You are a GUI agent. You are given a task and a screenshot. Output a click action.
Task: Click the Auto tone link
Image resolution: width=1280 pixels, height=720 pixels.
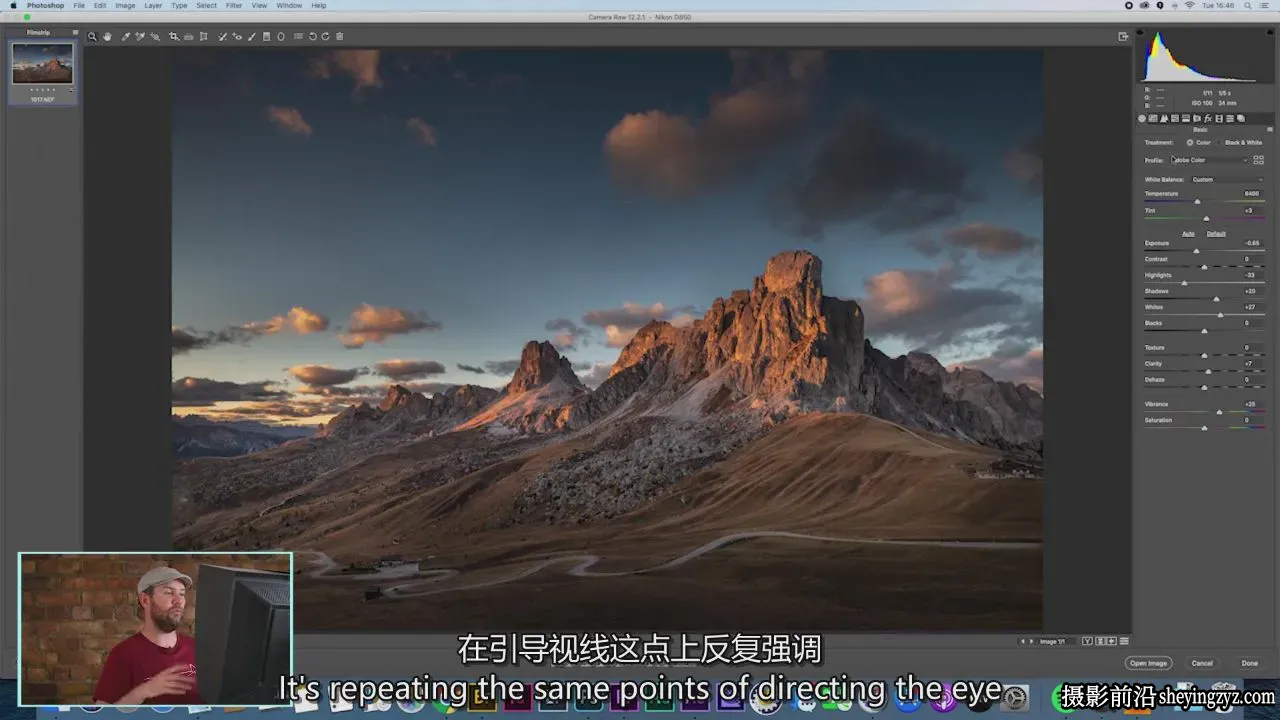(1188, 234)
